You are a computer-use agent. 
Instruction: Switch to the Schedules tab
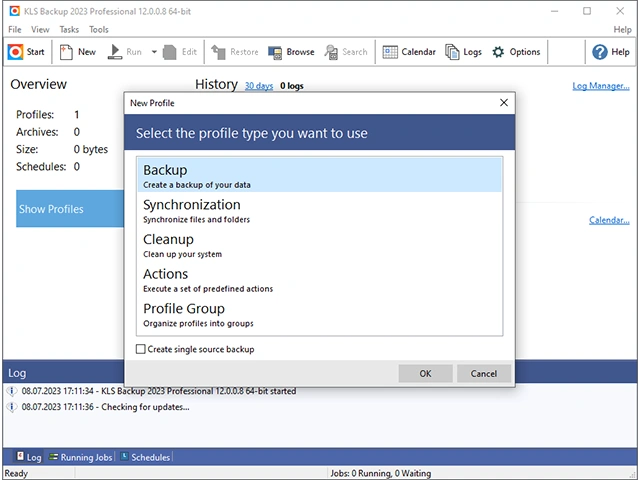(145, 457)
